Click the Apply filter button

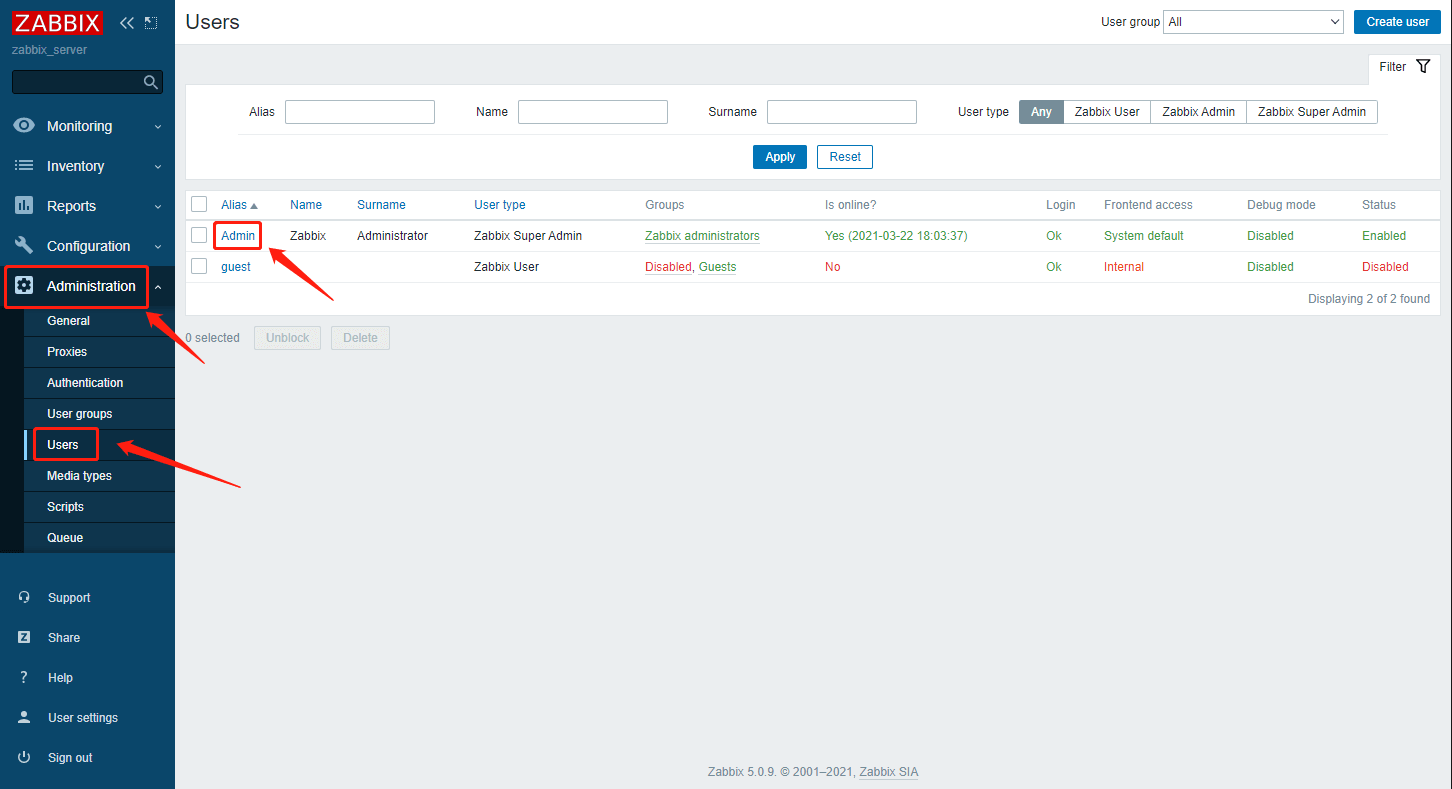780,157
